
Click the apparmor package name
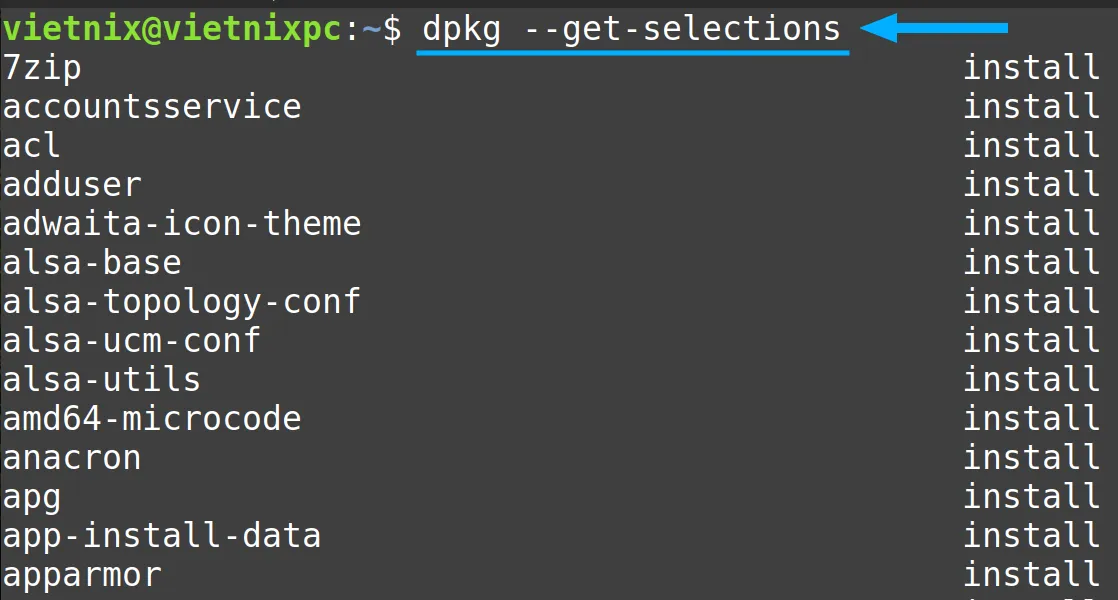click(82, 576)
